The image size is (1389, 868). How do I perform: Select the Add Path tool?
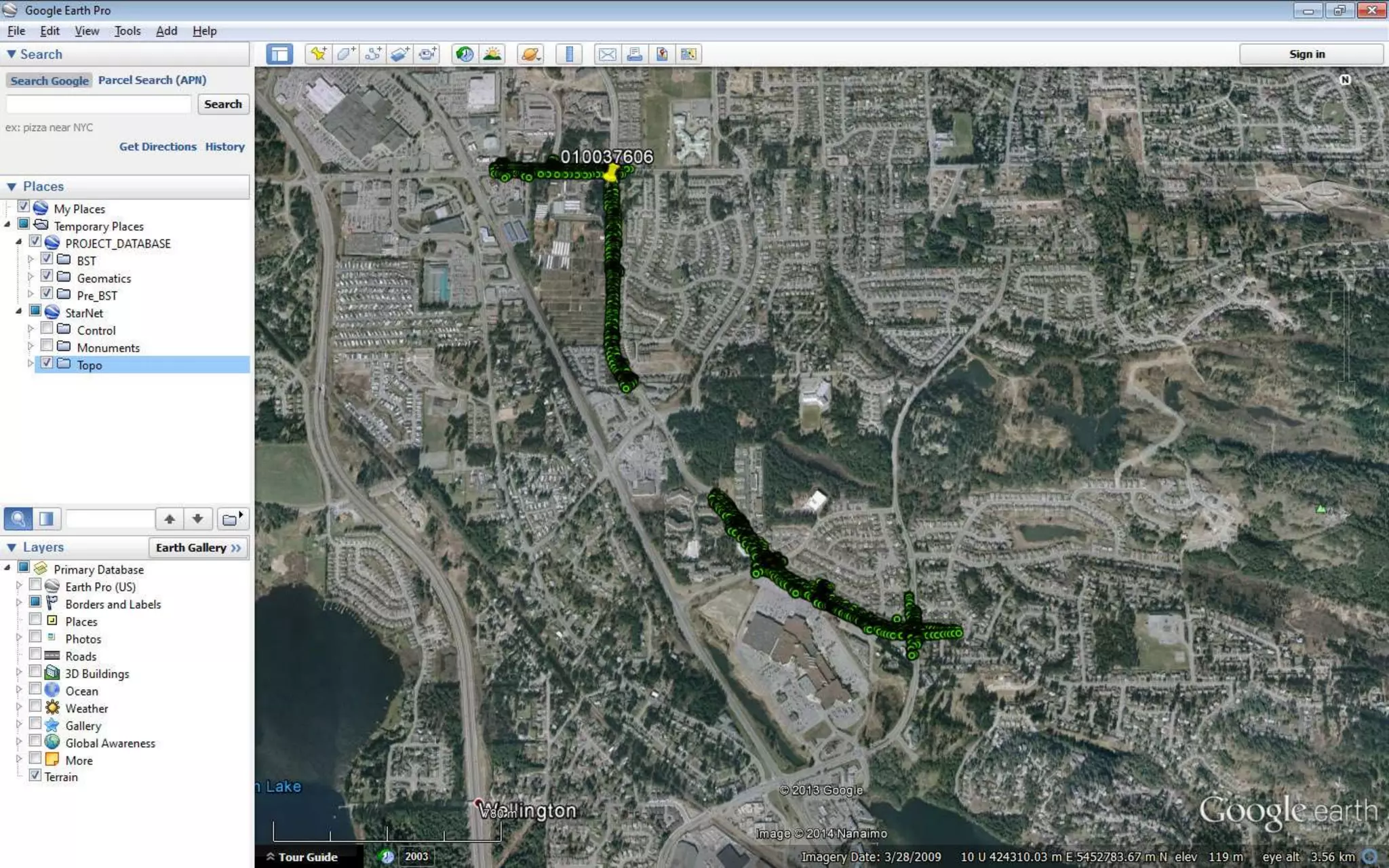click(x=373, y=54)
